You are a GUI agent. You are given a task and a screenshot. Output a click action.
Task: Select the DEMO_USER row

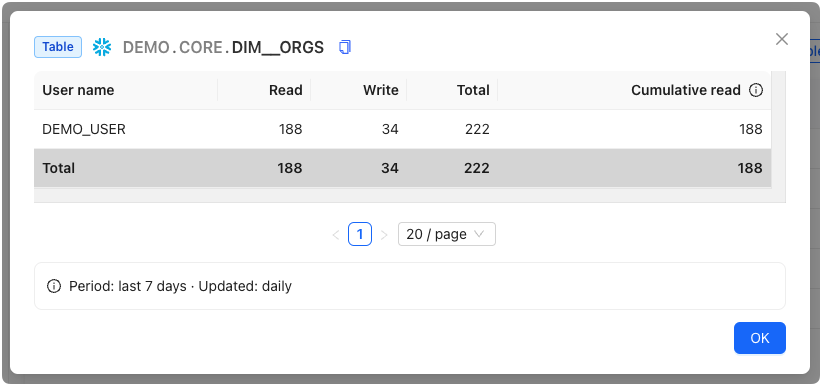(x=403, y=129)
